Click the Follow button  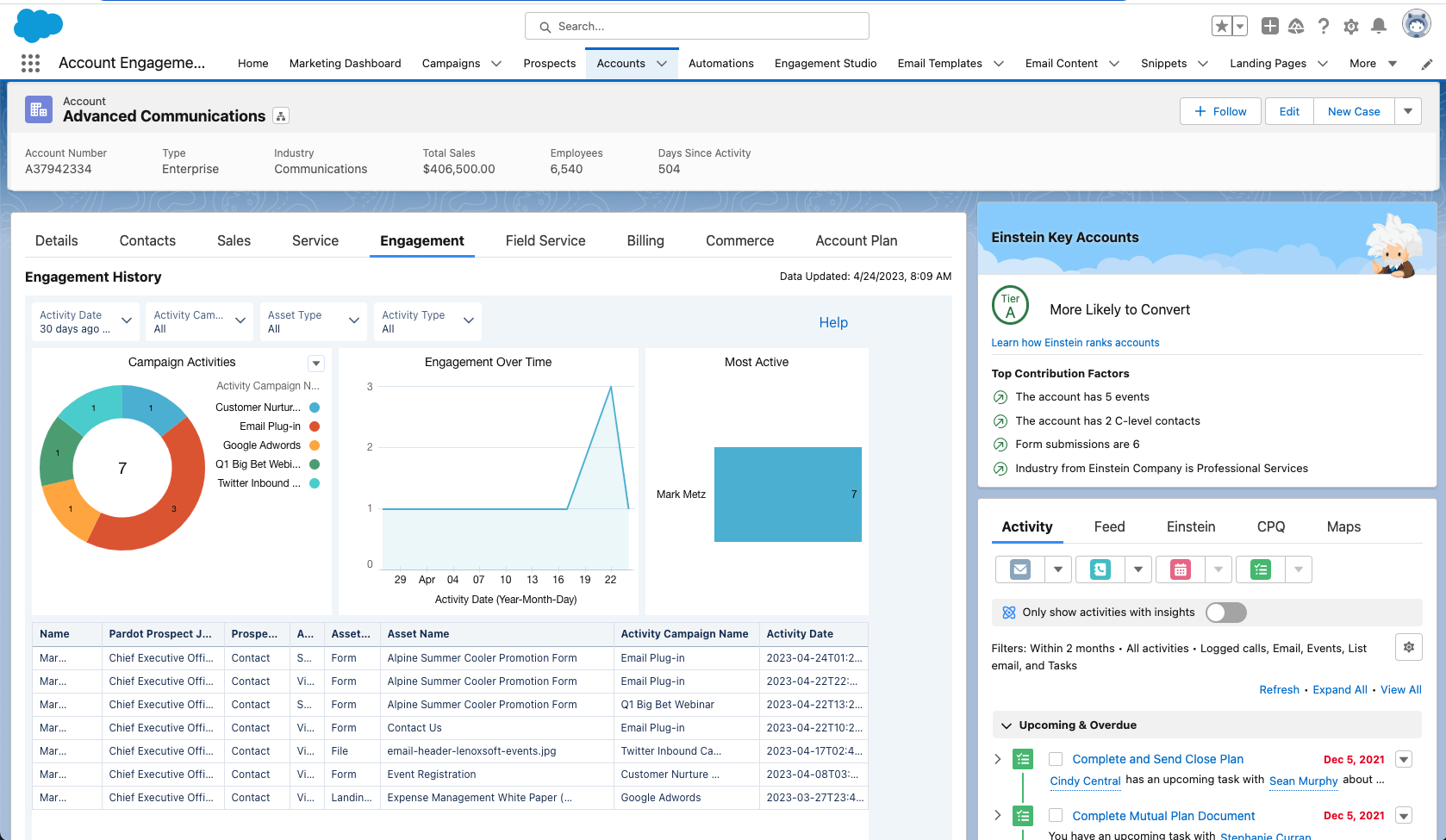click(x=1220, y=111)
